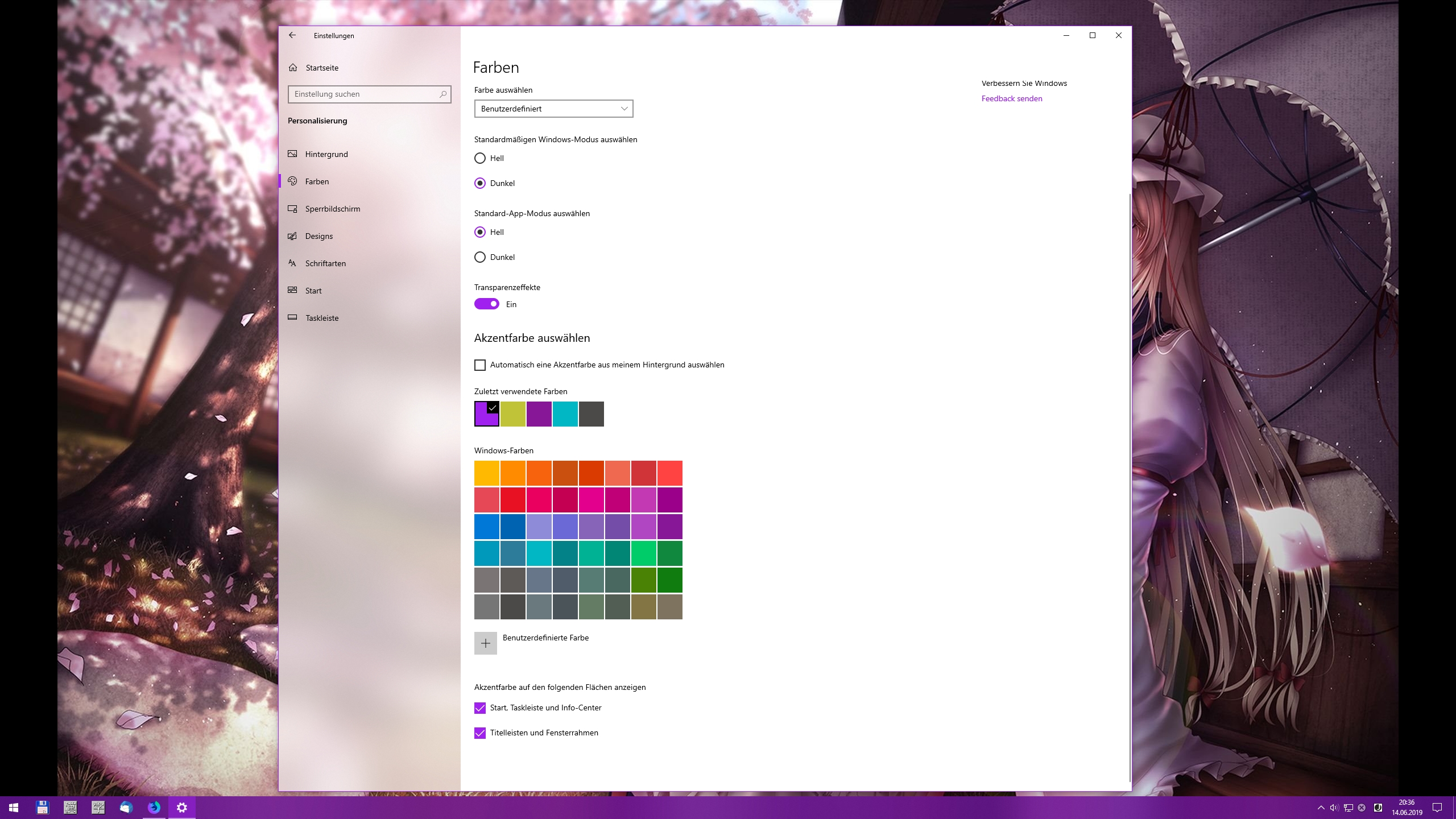Uncheck Titelleisten und Fensterrahmen
This screenshot has width=1456, height=819.
click(480, 733)
